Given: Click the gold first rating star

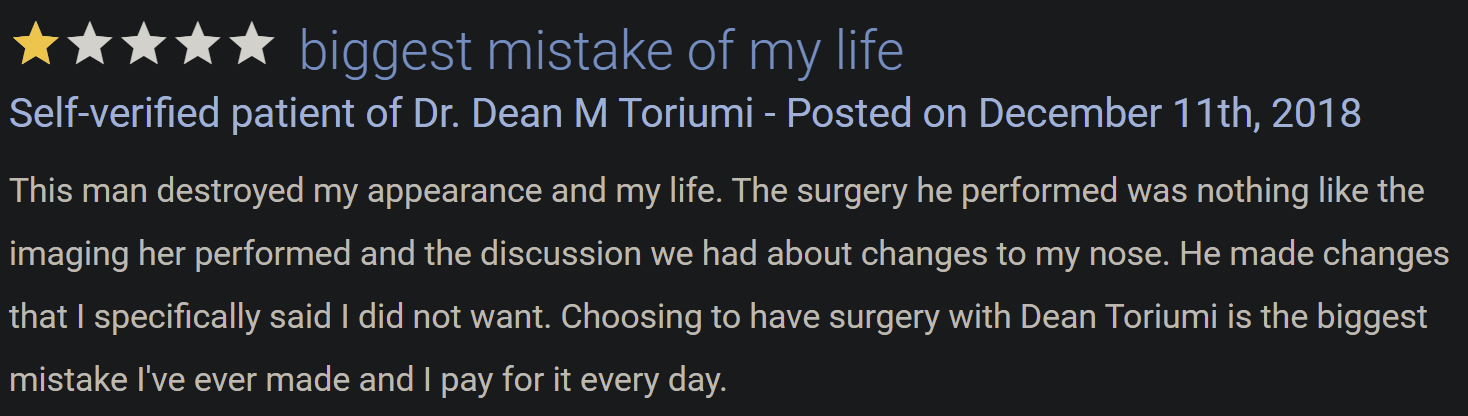Looking at the screenshot, I should click(x=35, y=45).
